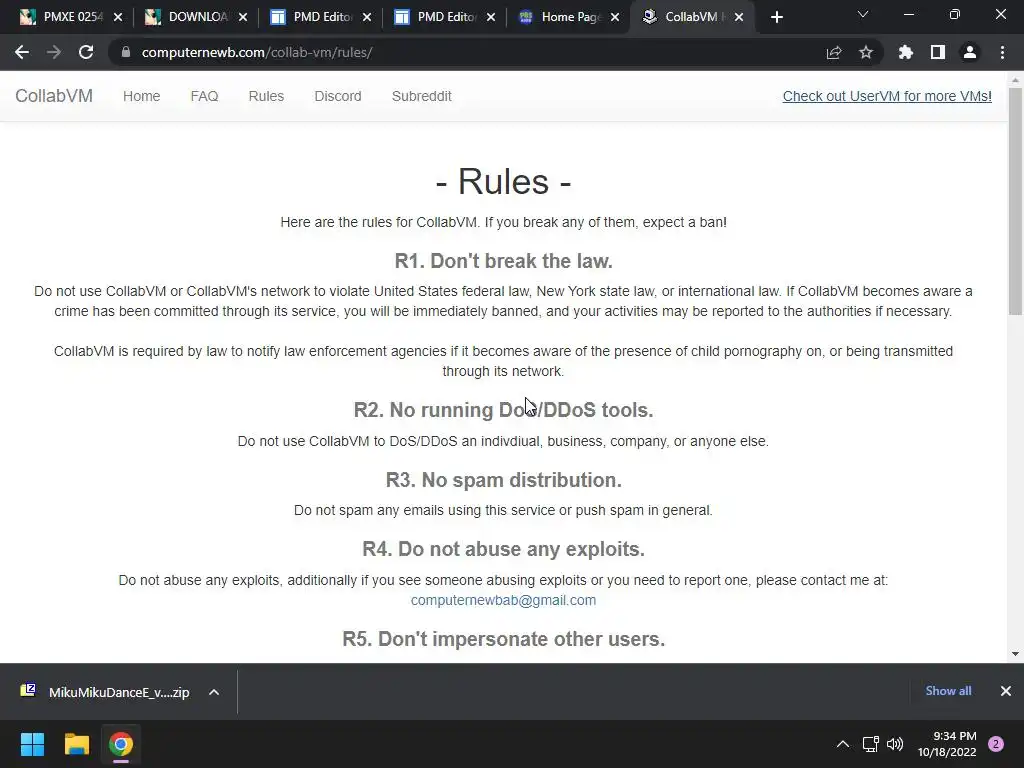Reload the CollabVM rules page

pyautogui.click(x=86, y=52)
